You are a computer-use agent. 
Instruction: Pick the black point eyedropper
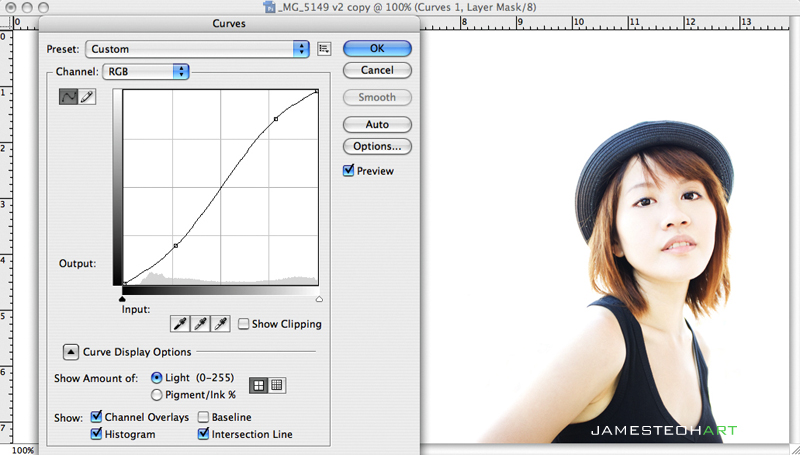coord(180,323)
